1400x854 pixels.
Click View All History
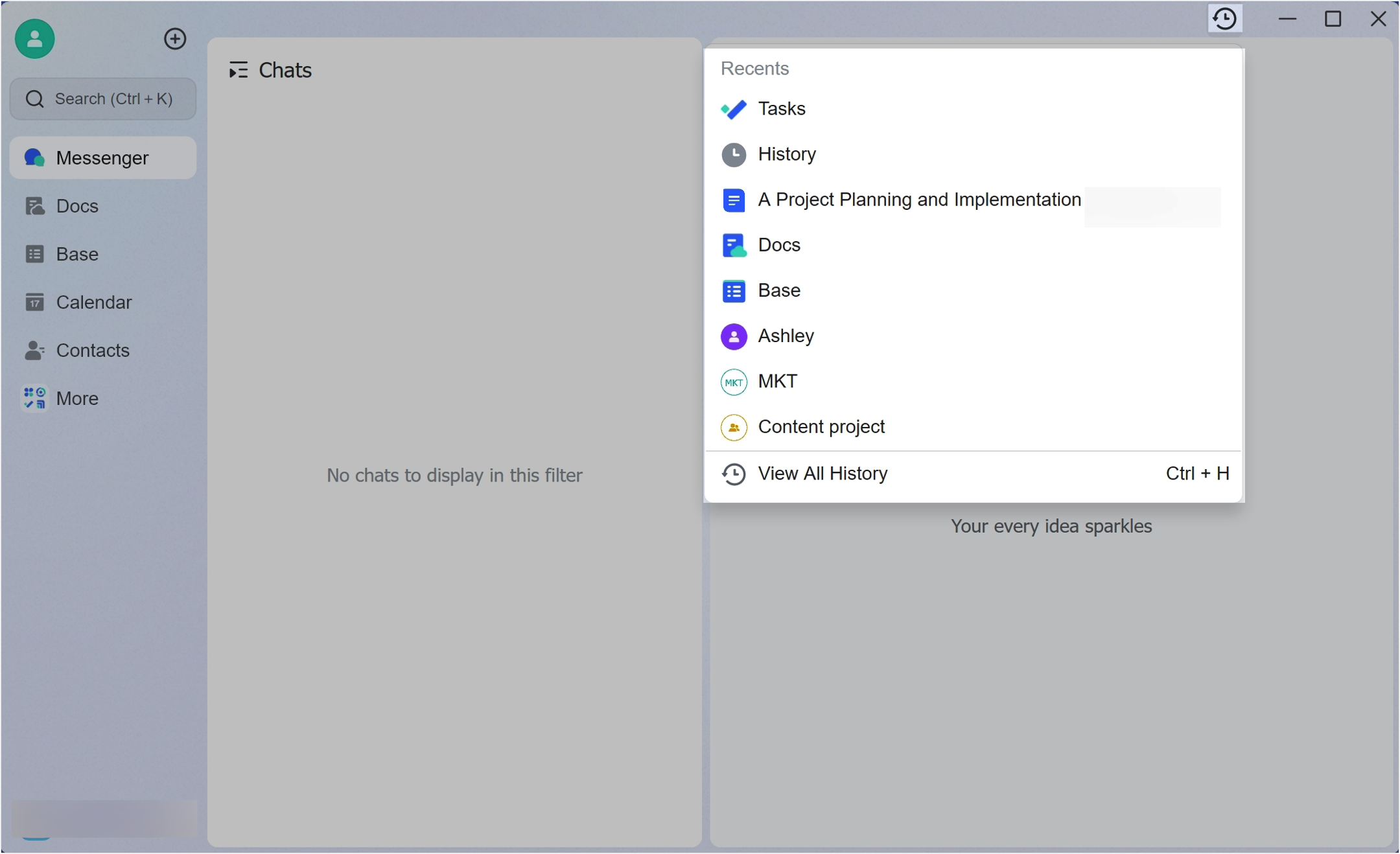[823, 474]
